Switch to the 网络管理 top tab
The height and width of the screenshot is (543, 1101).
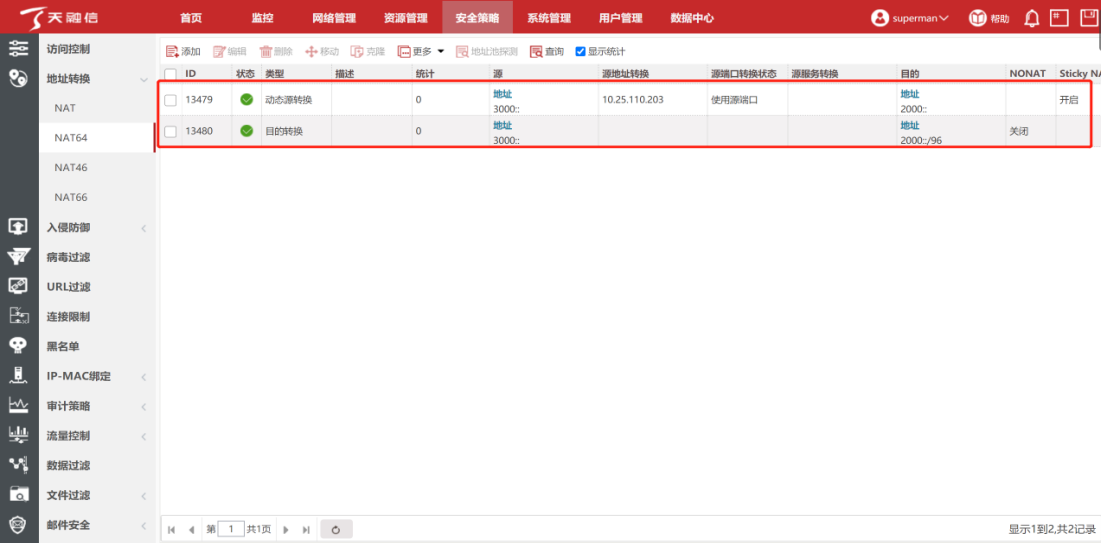tap(334, 18)
